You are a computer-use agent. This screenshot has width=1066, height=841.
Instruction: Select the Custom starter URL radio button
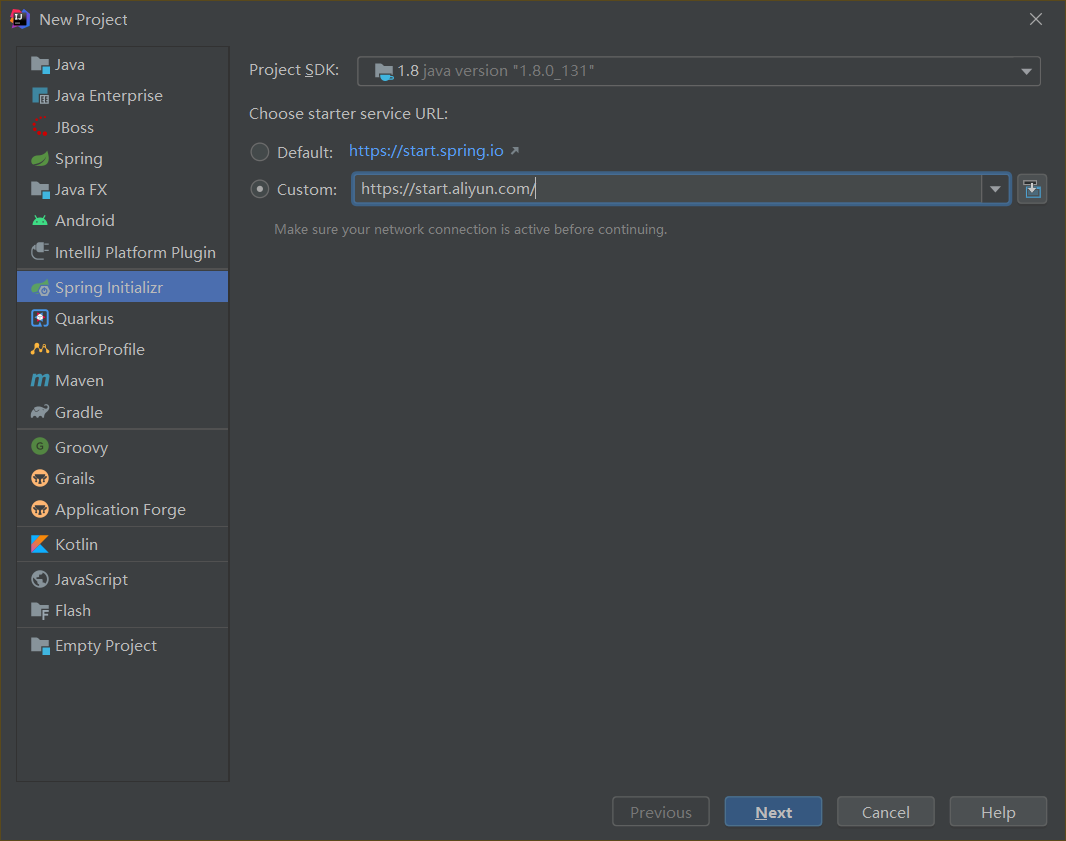click(260, 189)
